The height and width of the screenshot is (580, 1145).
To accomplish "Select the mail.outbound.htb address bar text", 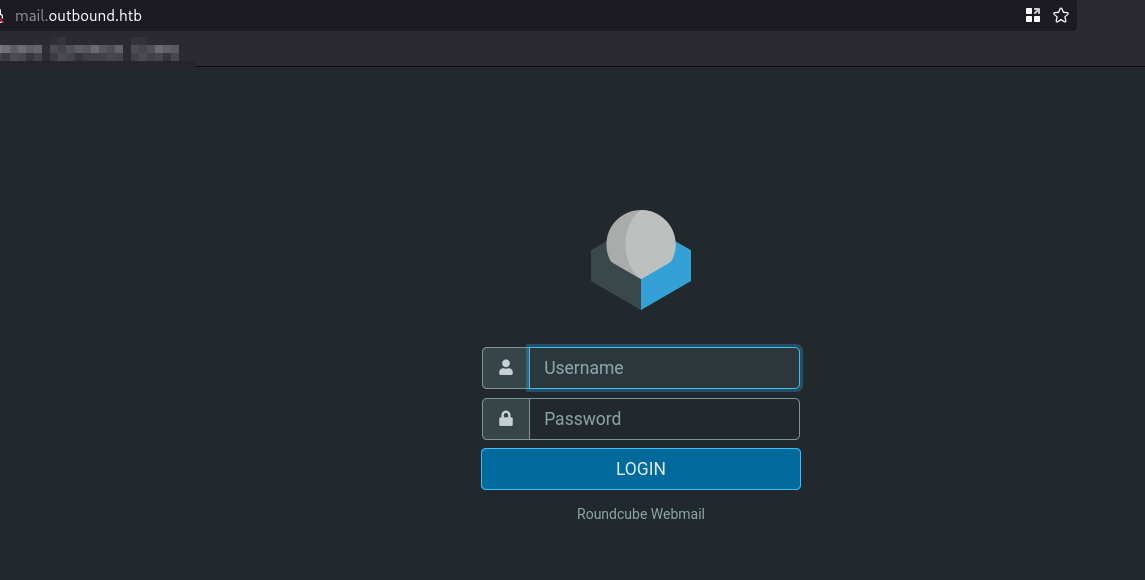I will pos(78,16).
